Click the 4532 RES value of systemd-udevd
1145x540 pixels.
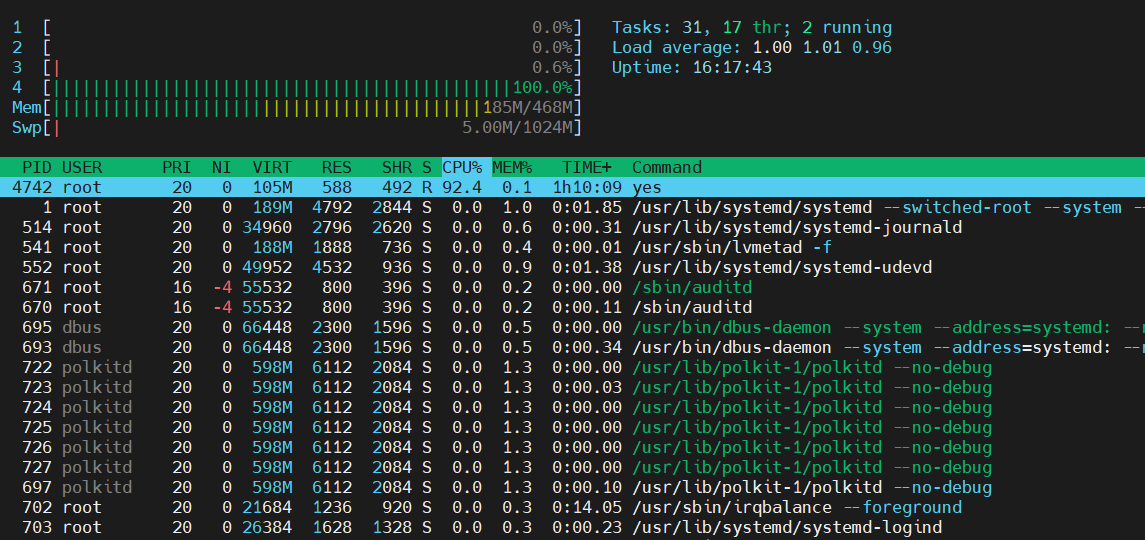pos(332,267)
